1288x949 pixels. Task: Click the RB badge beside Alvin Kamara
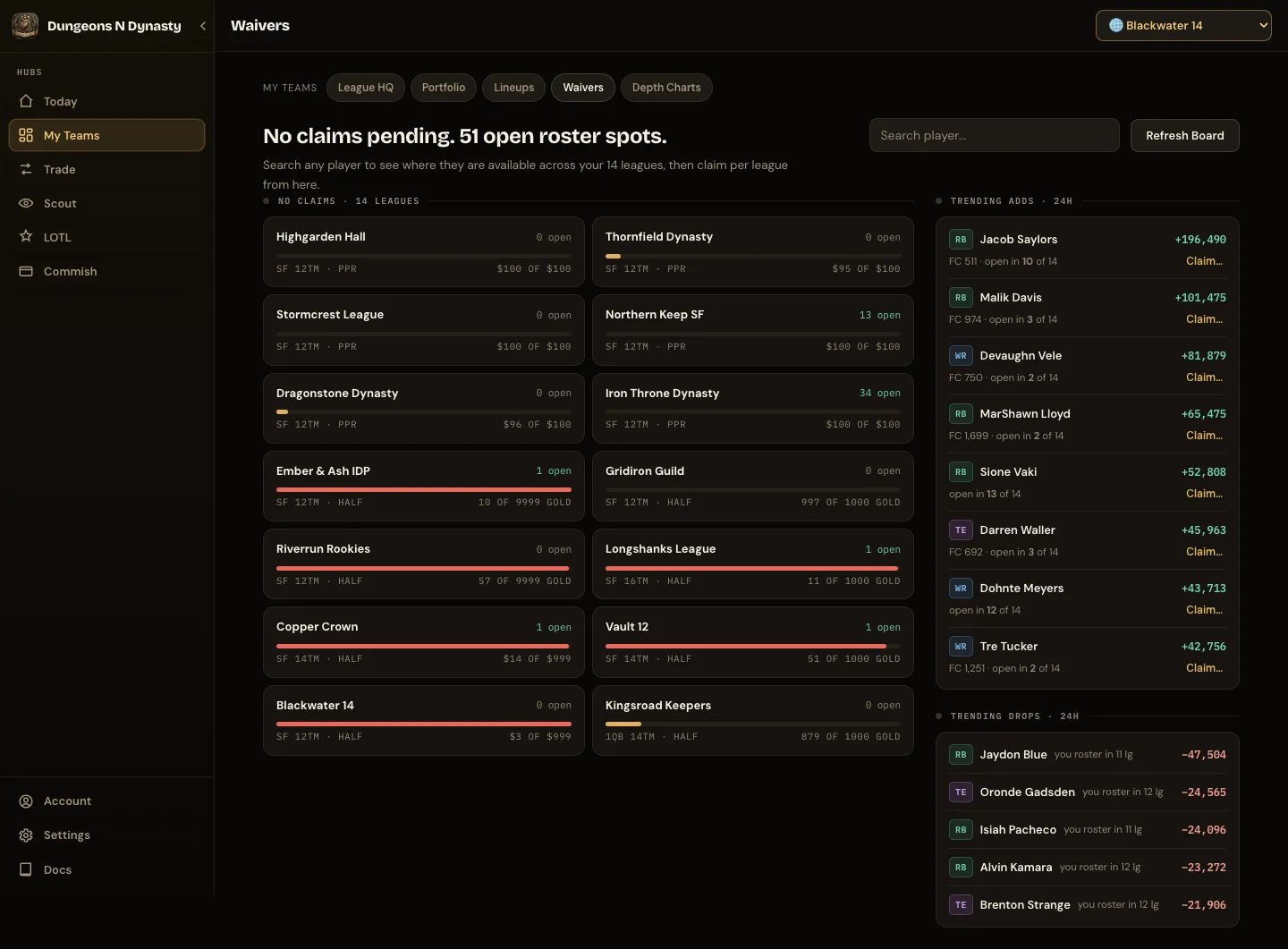point(961,868)
